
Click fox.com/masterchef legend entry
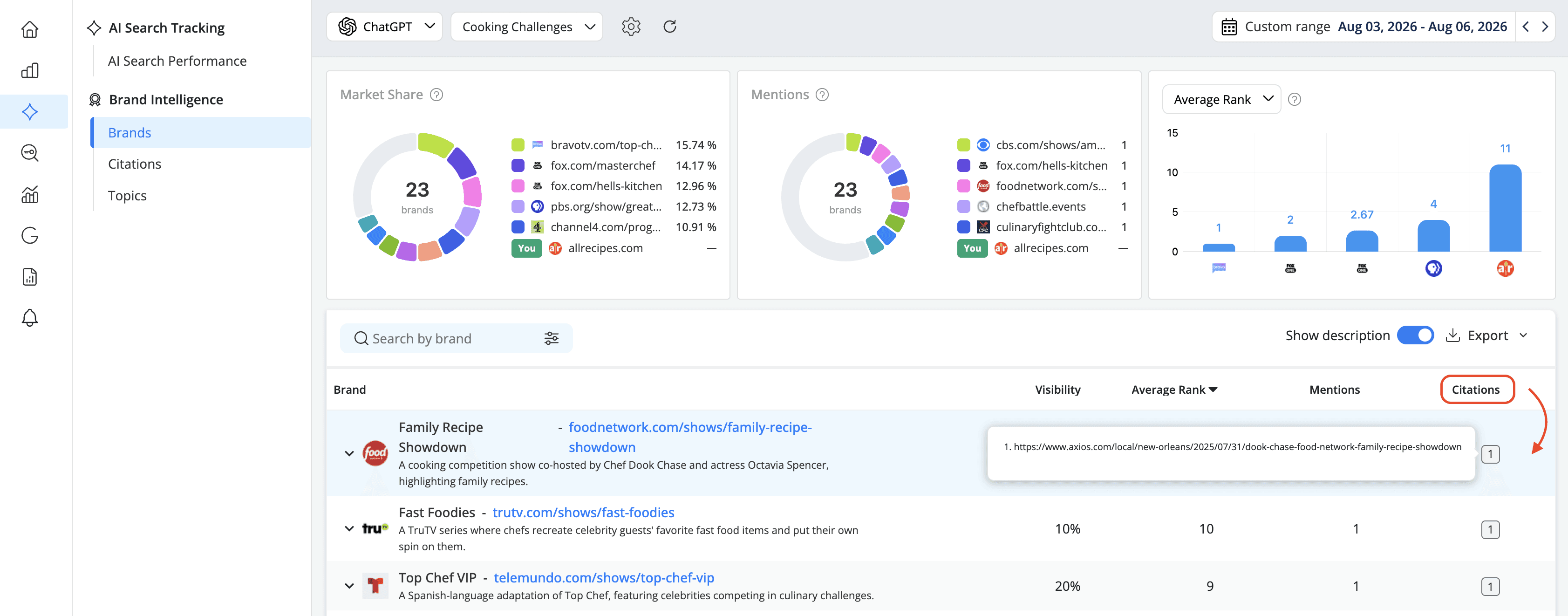tap(603, 165)
